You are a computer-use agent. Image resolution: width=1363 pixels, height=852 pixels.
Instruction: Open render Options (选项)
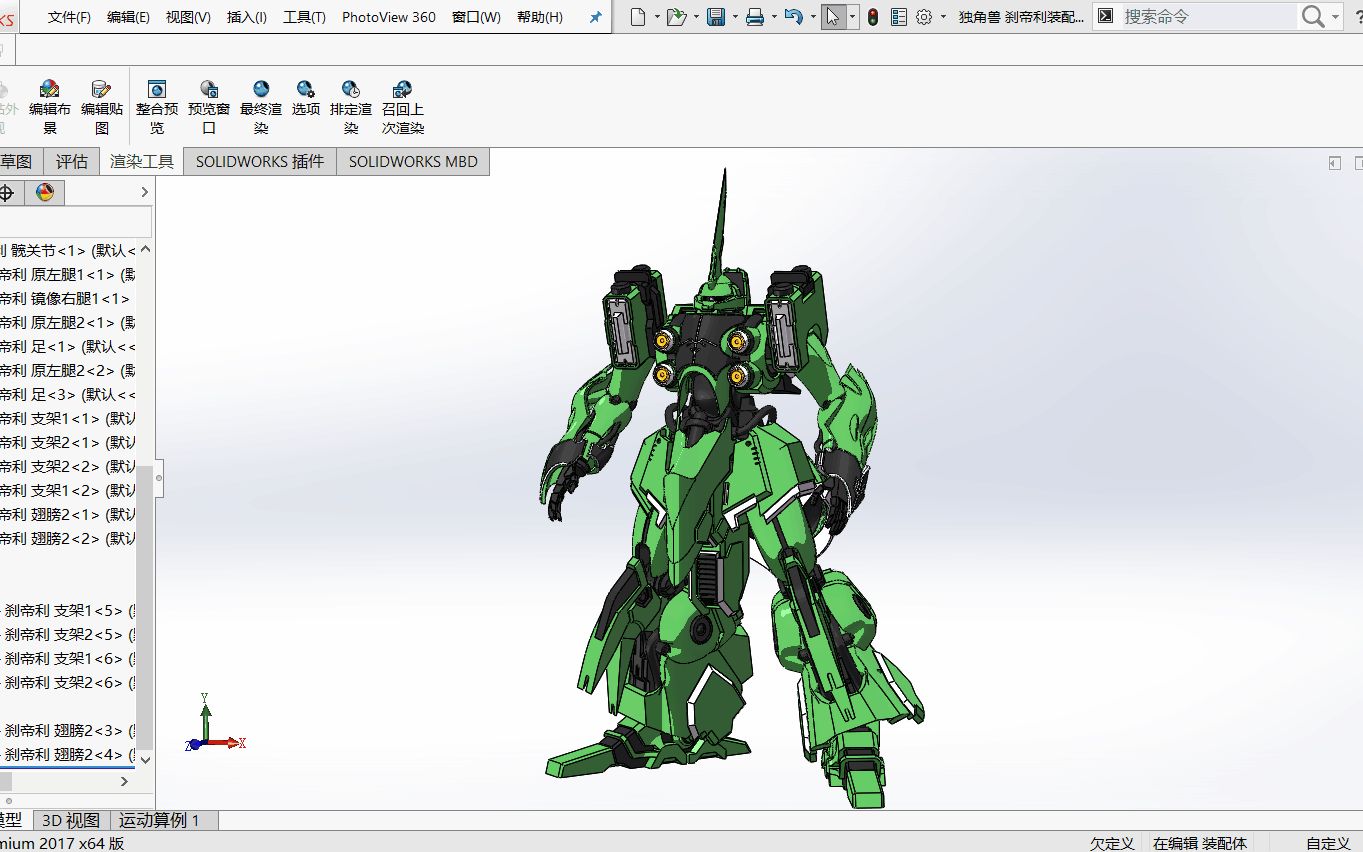coord(306,98)
